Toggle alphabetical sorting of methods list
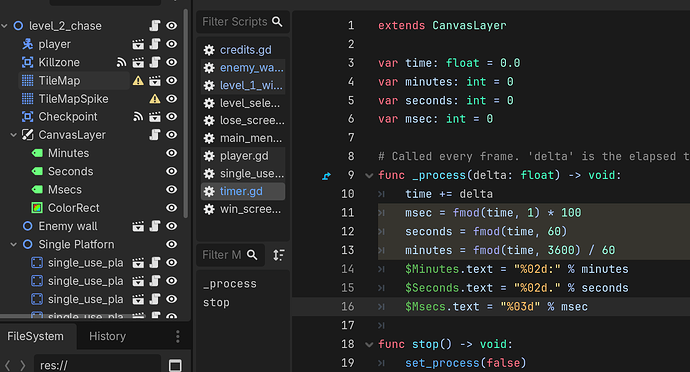 [279, 255]
